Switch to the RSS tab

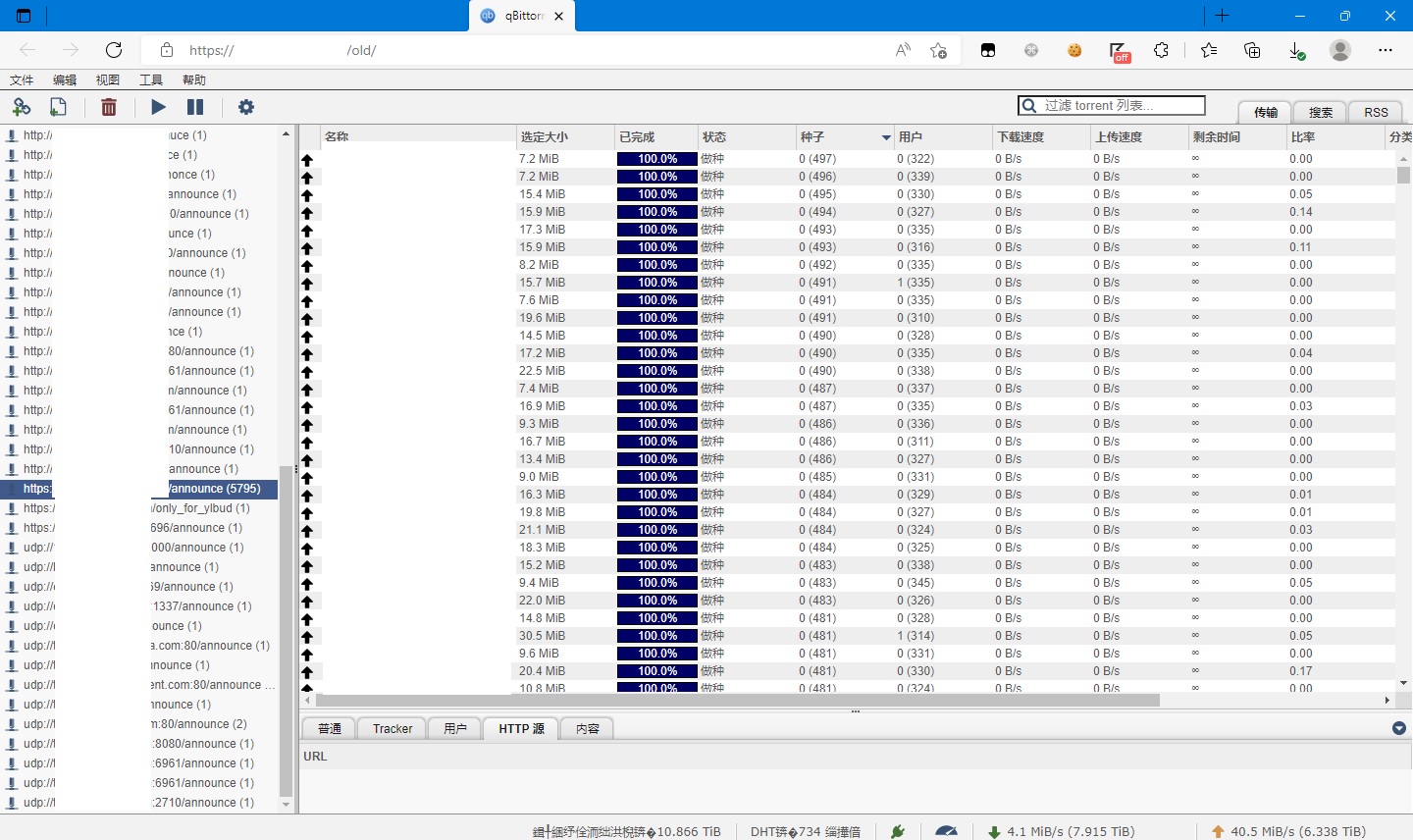click(x=1376, y=112)
